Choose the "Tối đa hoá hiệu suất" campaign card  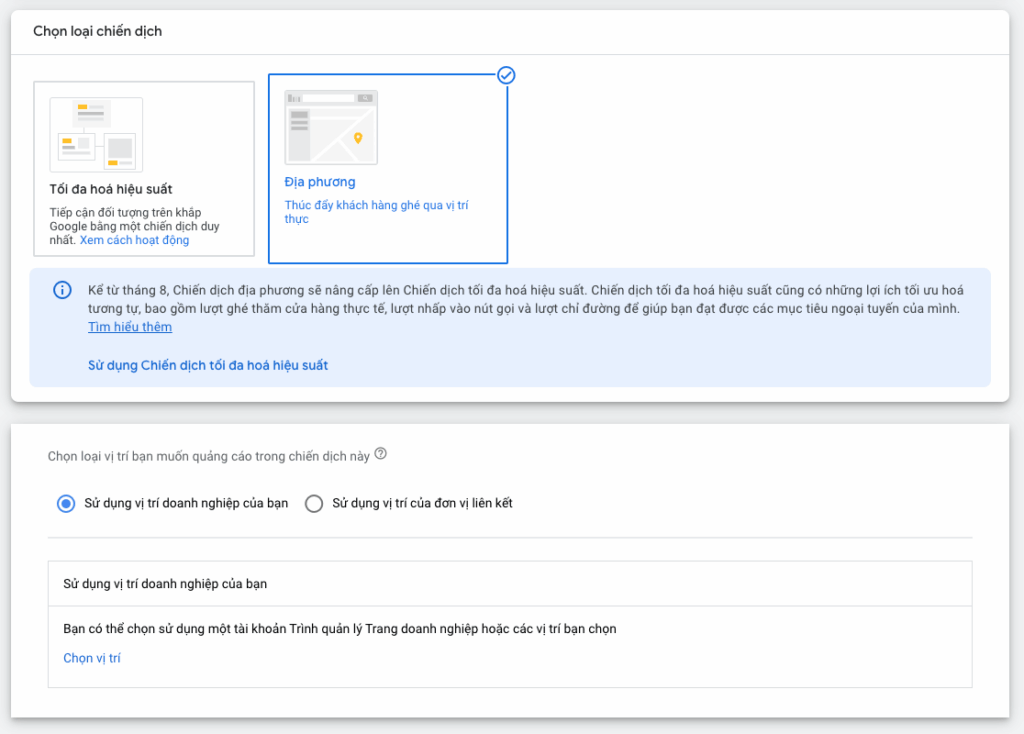[144, 169]
